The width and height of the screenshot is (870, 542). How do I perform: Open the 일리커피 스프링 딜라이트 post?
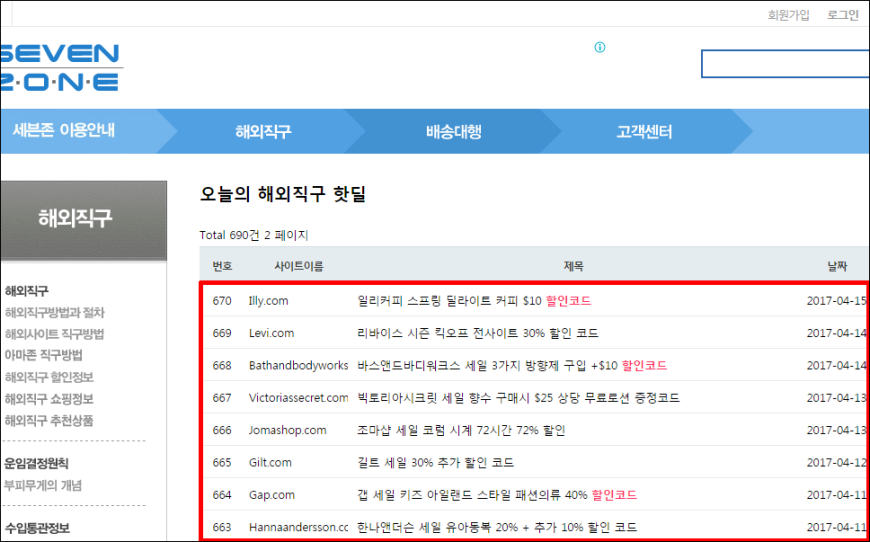coord(475,301)
